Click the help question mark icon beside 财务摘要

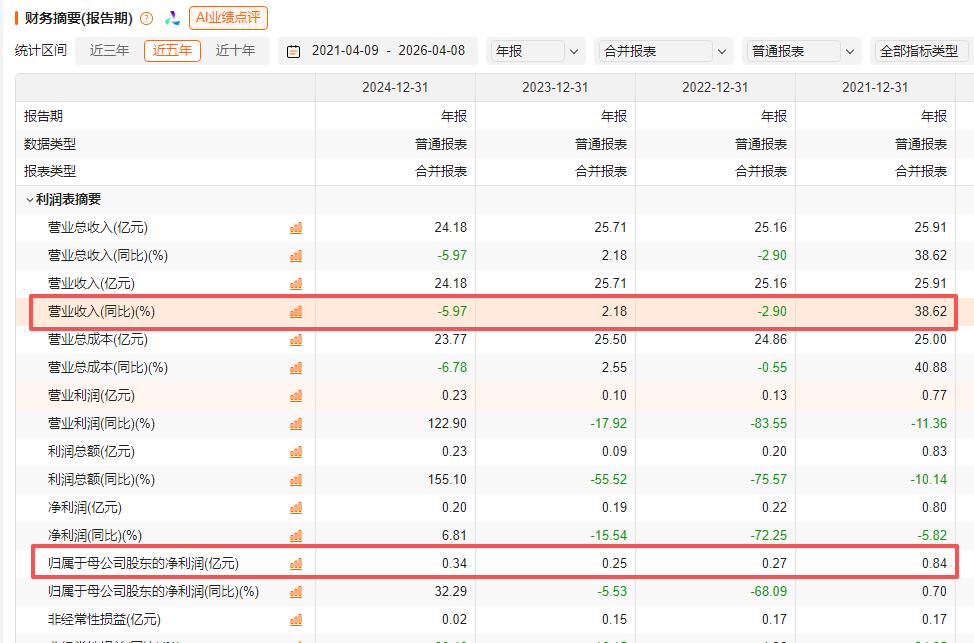(147, 18)
